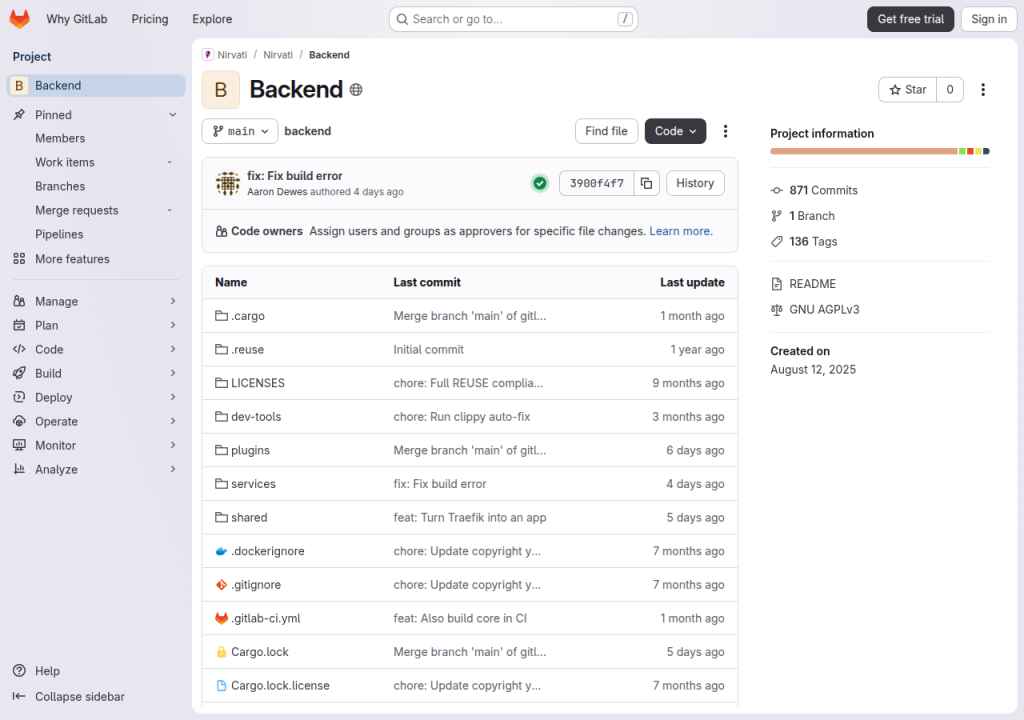Screen dimensions: 1024x720
Task: Expand the Code sidebar section
Action: [x=95, y=350]
